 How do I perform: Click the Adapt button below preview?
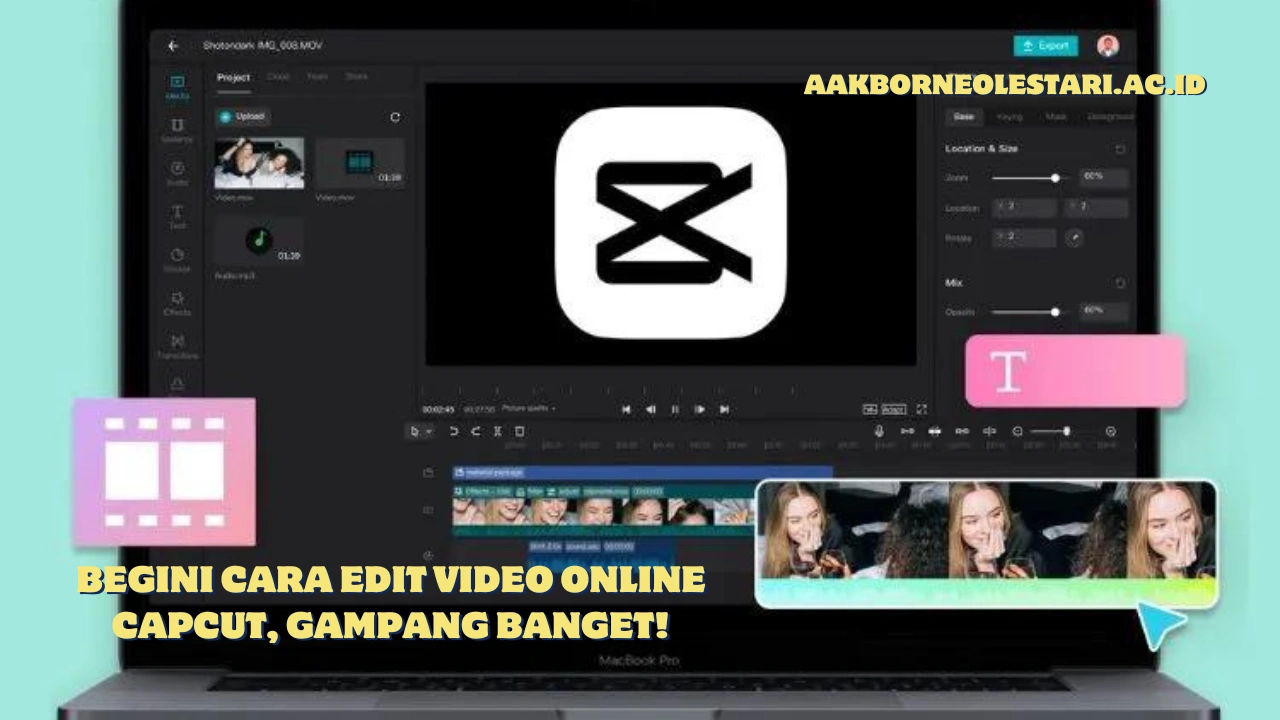pyautogui.click(x=893, y=409)
